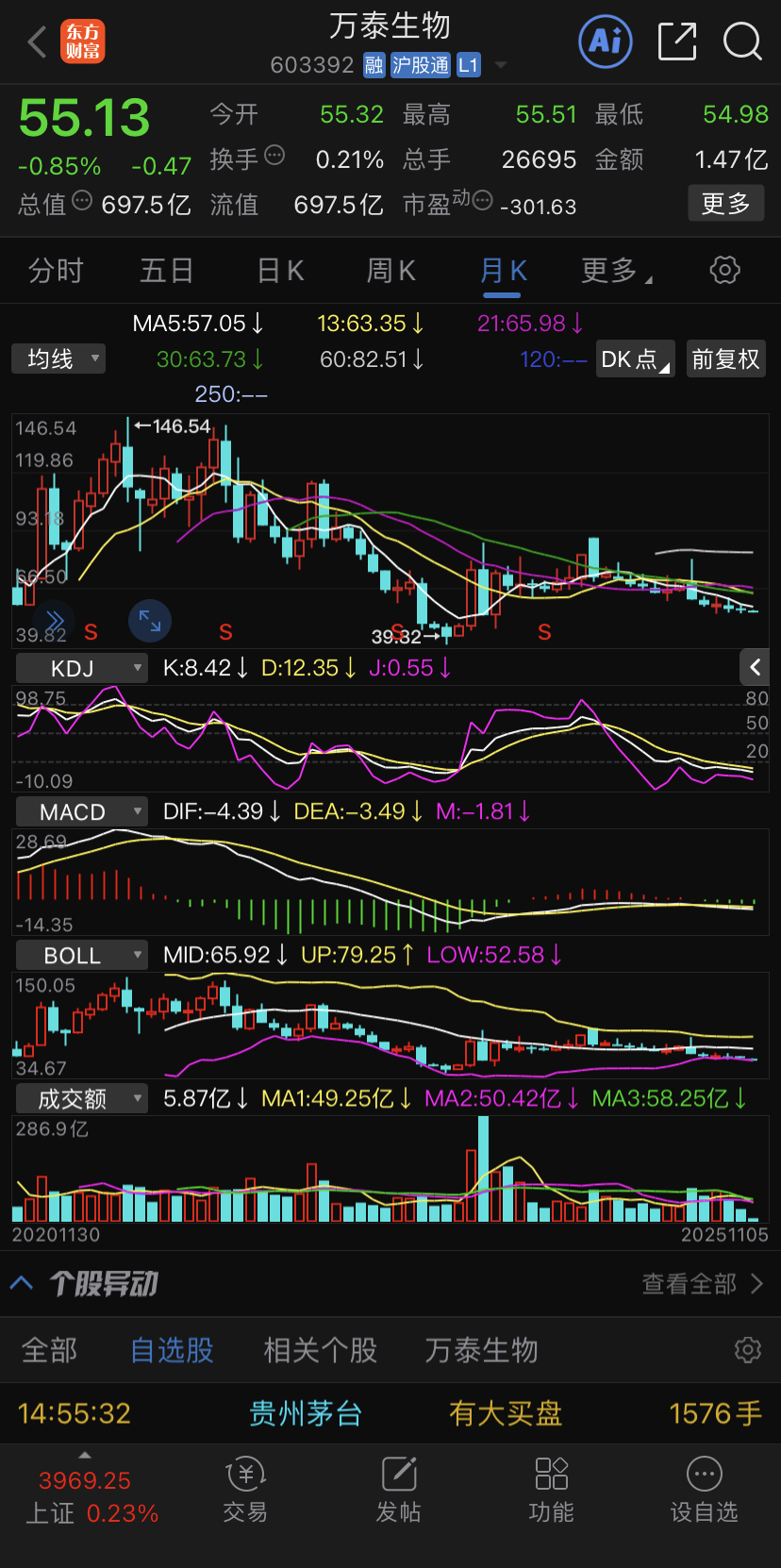This screenshot has width=781, height=1568.
Task: Tap K:8.42 value in KDJ
Action: 205,668
